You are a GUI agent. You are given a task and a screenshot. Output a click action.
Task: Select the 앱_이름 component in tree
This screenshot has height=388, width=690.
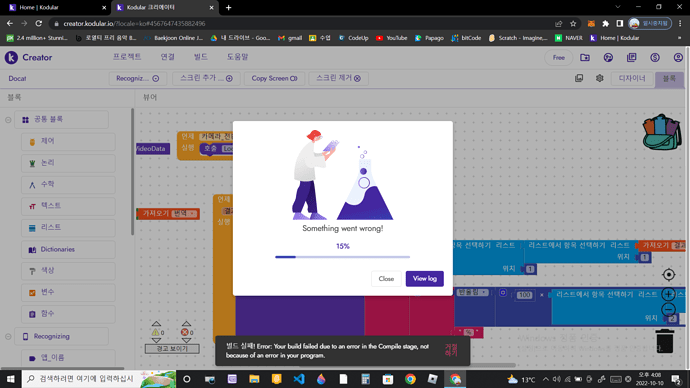coord(68,358)
